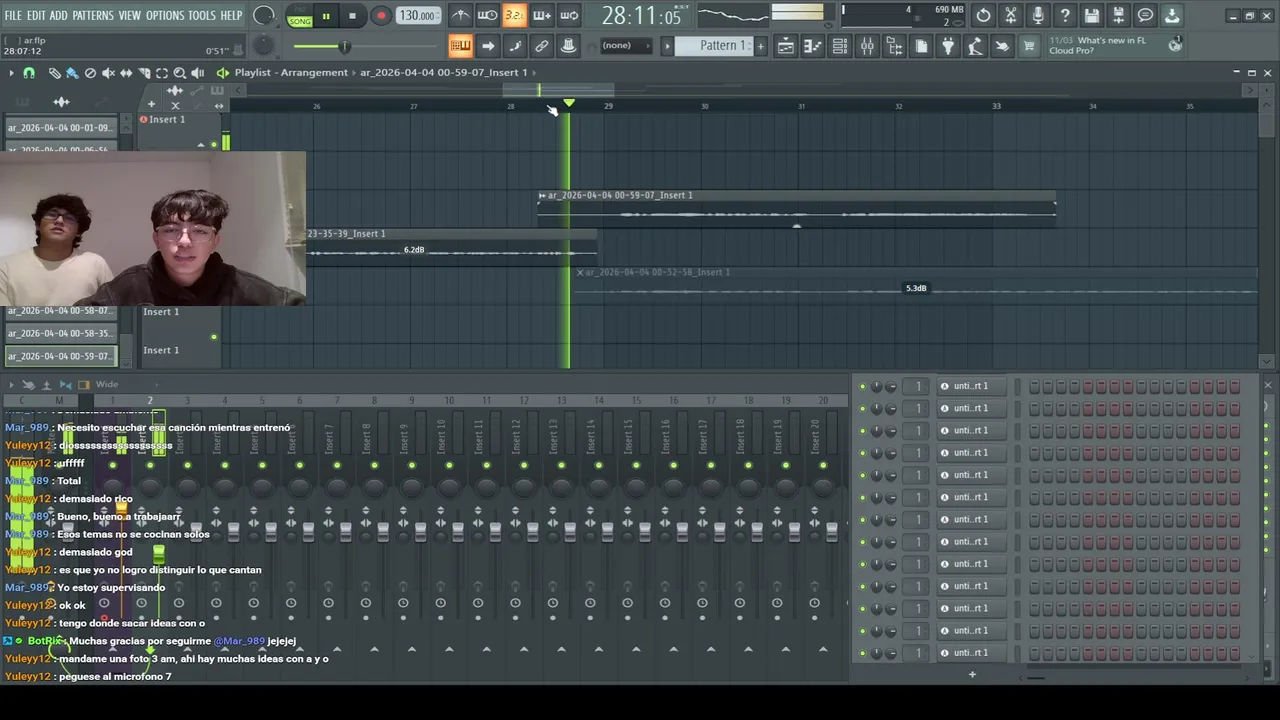Viewport: 1280px width, 720px height.
Task: Select the playlist Zoom magnifier tool
Action: [x=180, y=73]
